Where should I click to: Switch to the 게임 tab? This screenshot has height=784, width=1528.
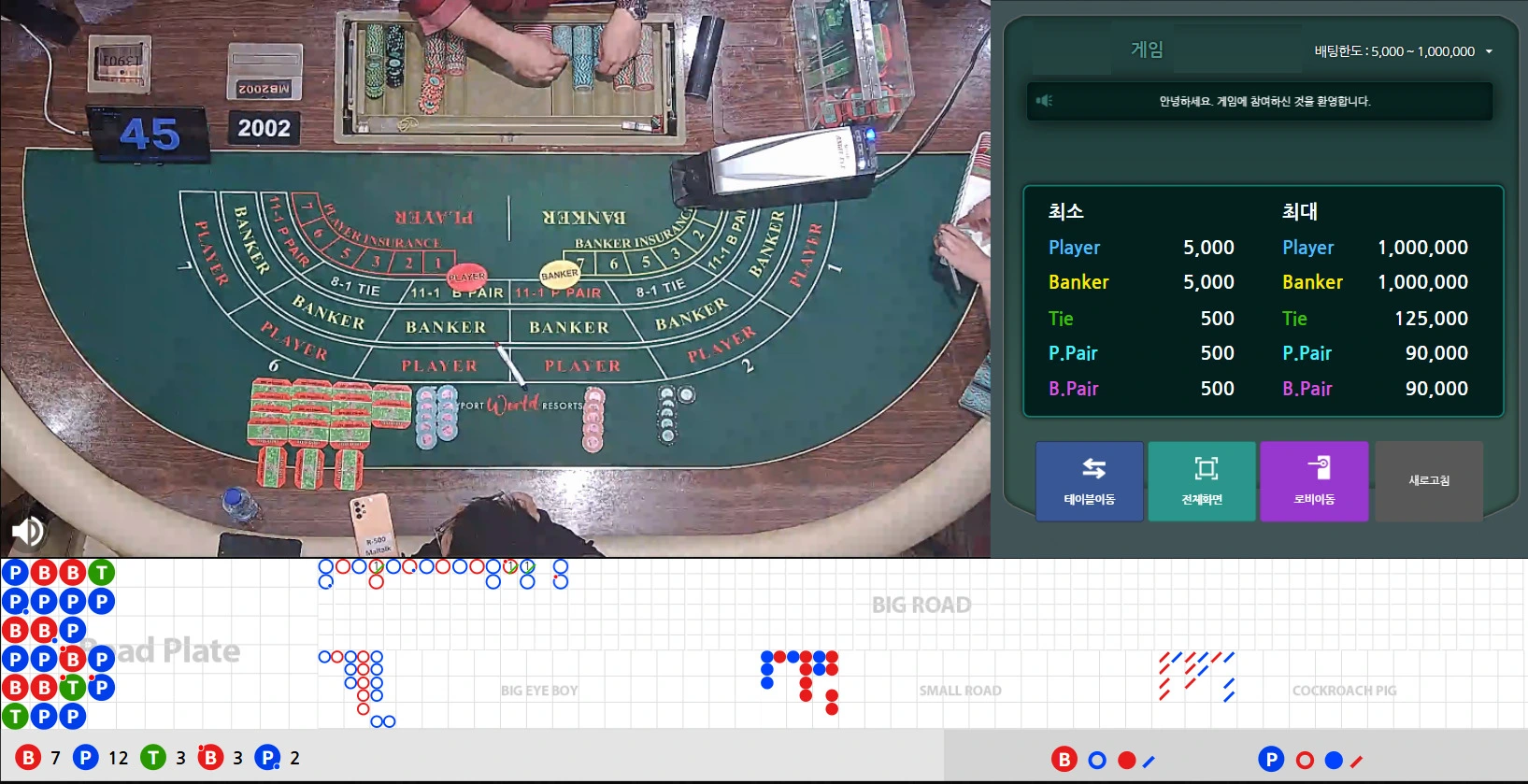click(1147, 50)
